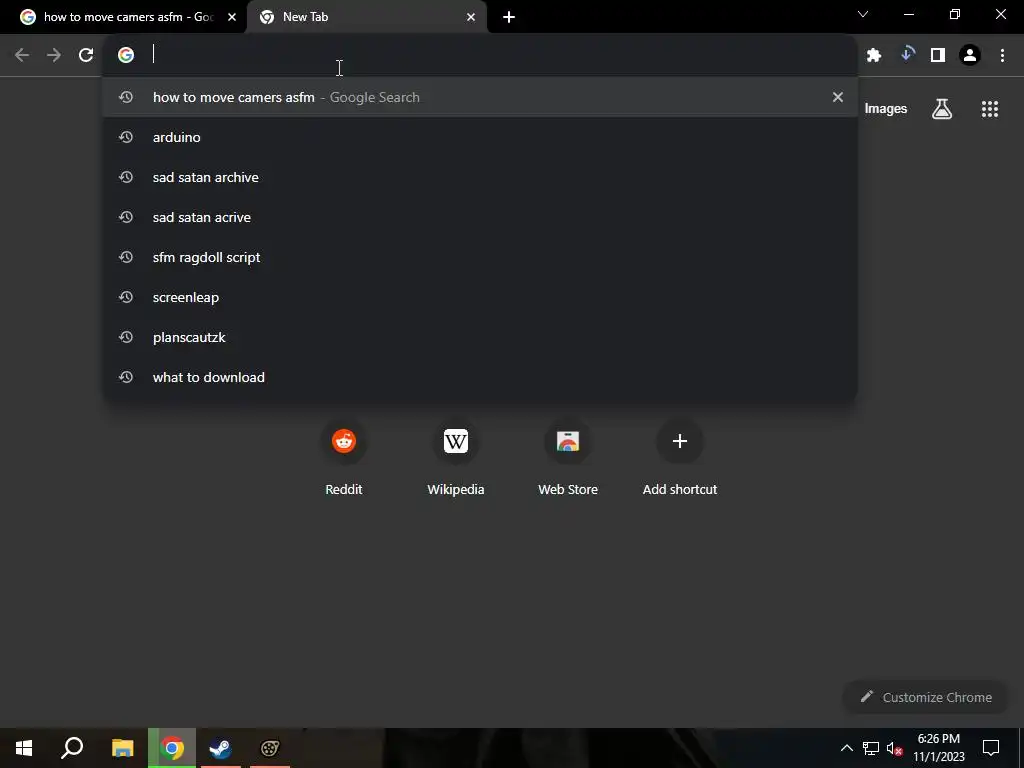Click the Customize Chrome button
This screenshot has height=768, width=1024.
927,697
